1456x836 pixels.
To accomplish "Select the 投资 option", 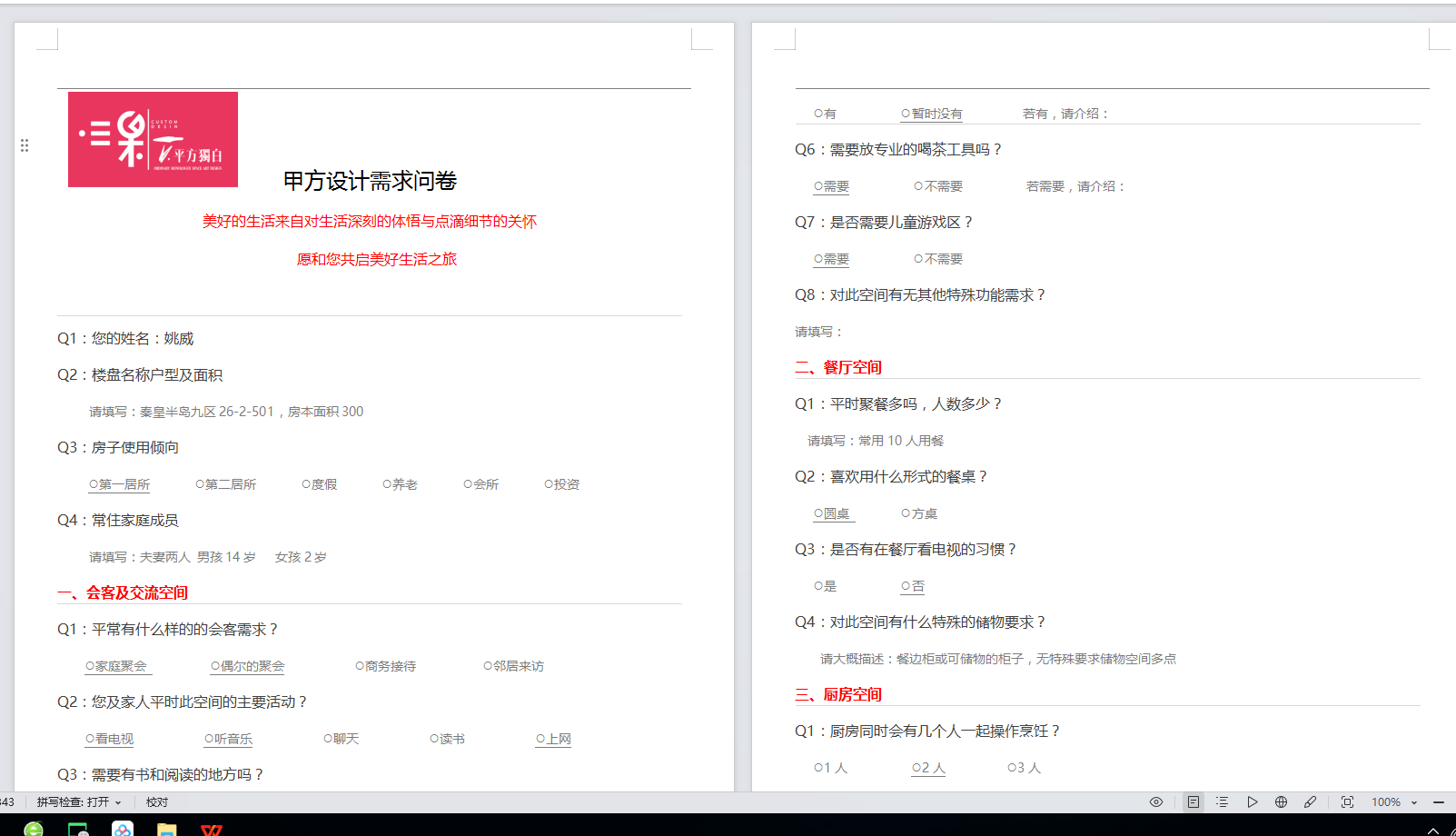I will click(x=562, y=484).
